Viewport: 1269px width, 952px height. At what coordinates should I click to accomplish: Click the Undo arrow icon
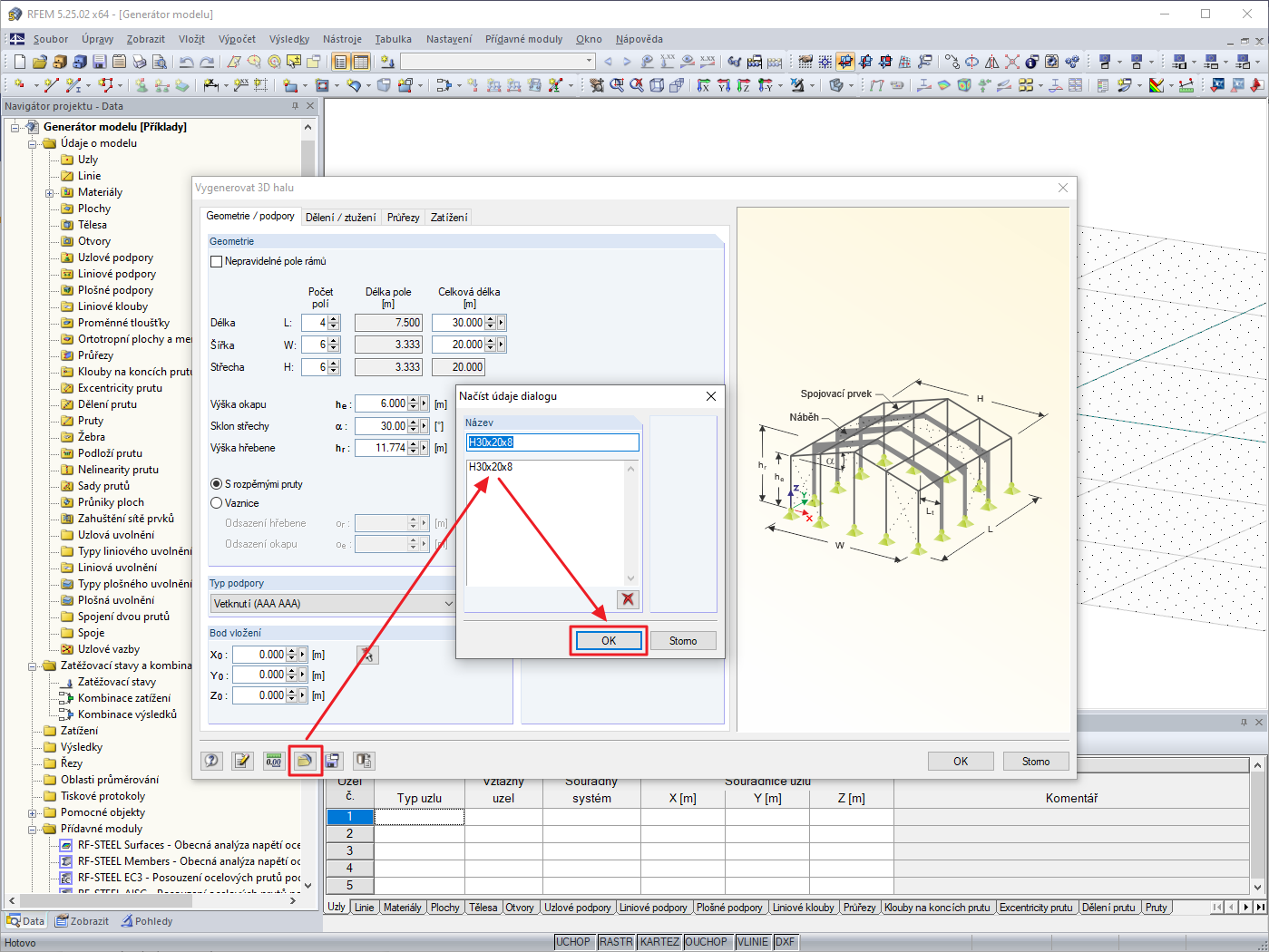186,62
